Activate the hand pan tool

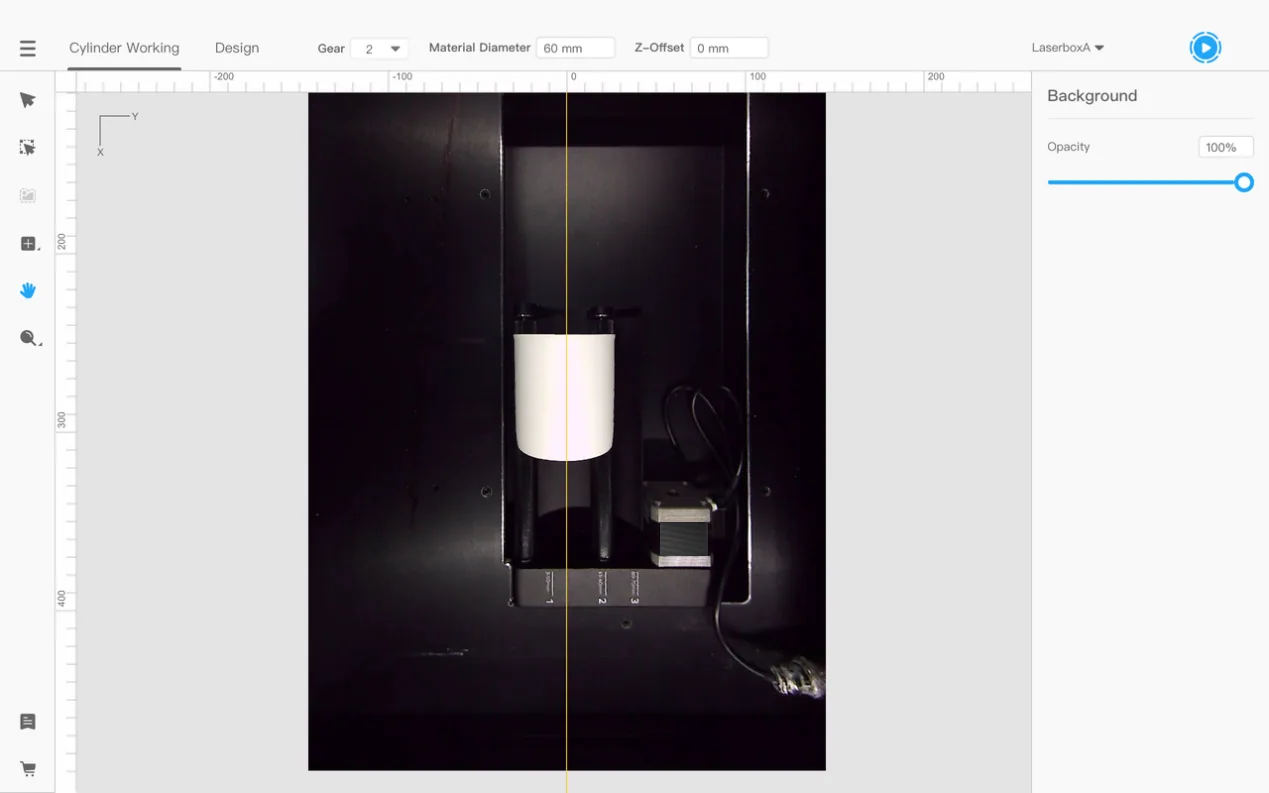tap(28, 290)
